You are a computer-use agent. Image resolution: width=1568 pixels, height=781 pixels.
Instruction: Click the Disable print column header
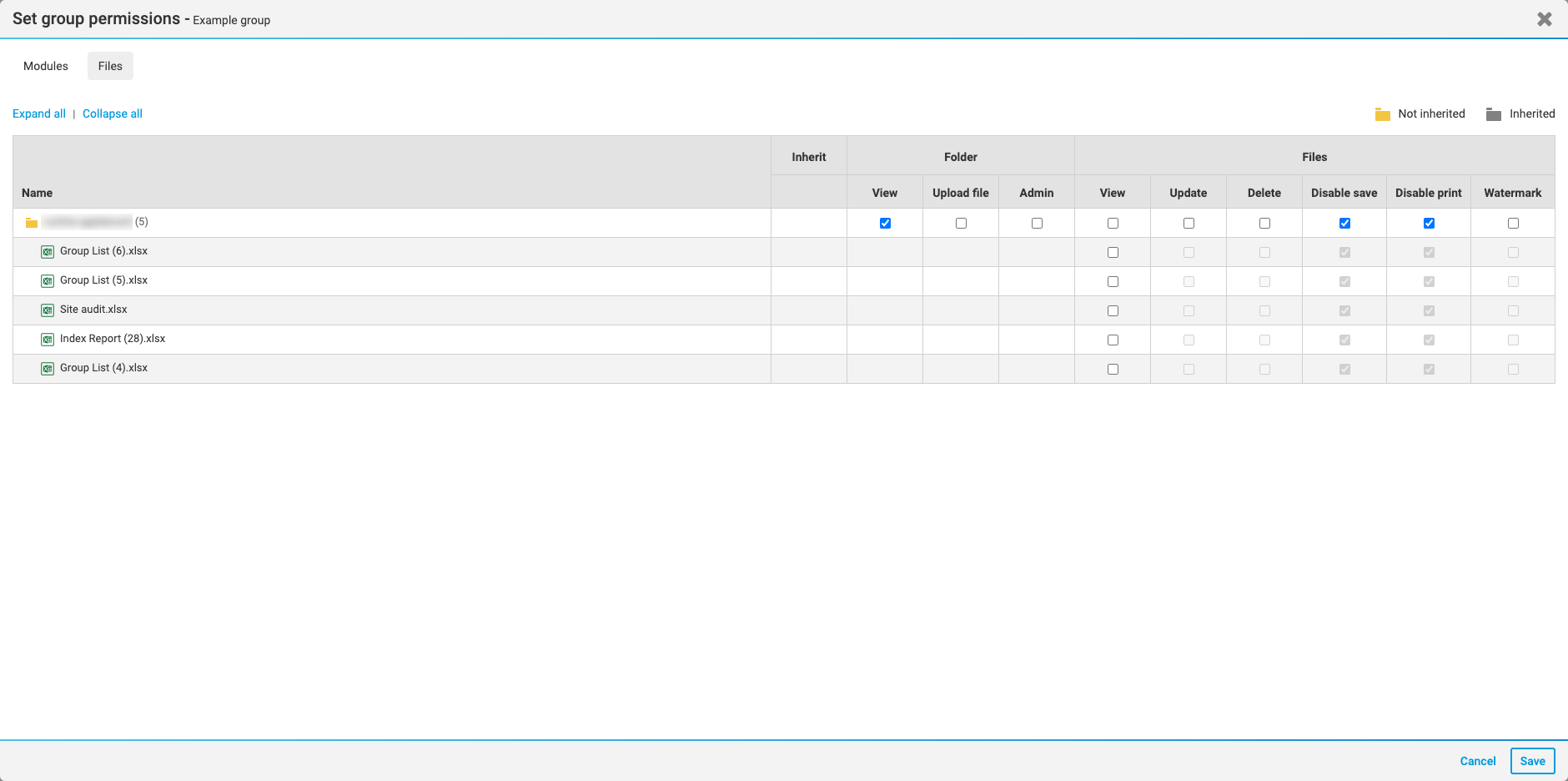tap(1429, 193)
